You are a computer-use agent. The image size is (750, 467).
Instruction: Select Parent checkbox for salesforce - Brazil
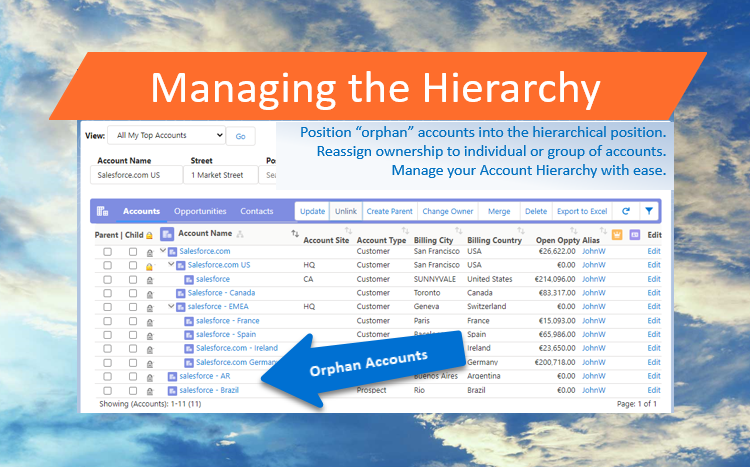(107, 390)
